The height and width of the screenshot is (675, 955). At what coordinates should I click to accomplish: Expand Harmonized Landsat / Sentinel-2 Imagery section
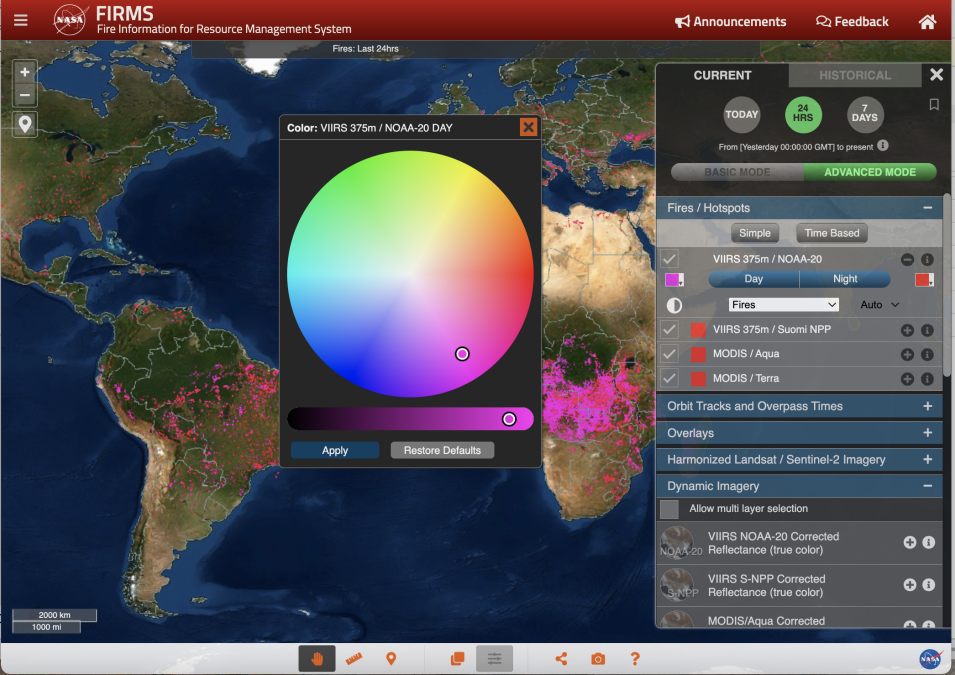coord(927,459)
